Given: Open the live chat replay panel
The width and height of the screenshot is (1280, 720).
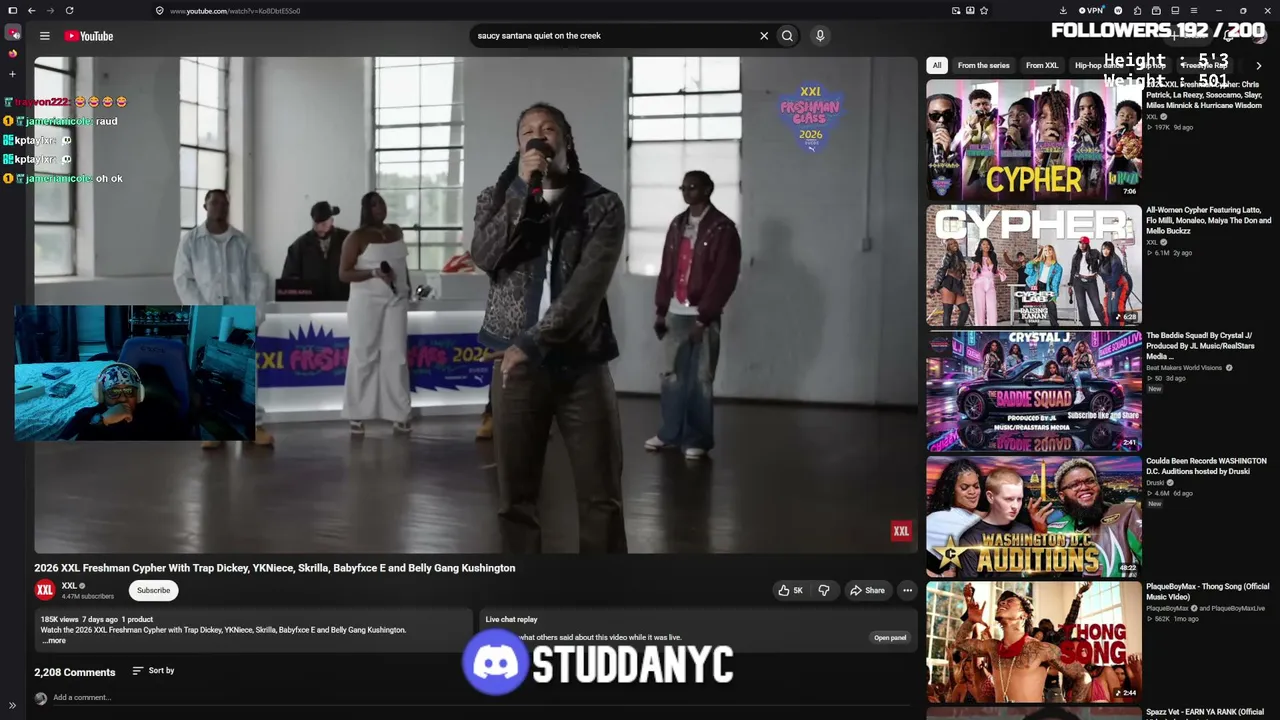Looking at the screenshot, I should (x=890, y=638).
